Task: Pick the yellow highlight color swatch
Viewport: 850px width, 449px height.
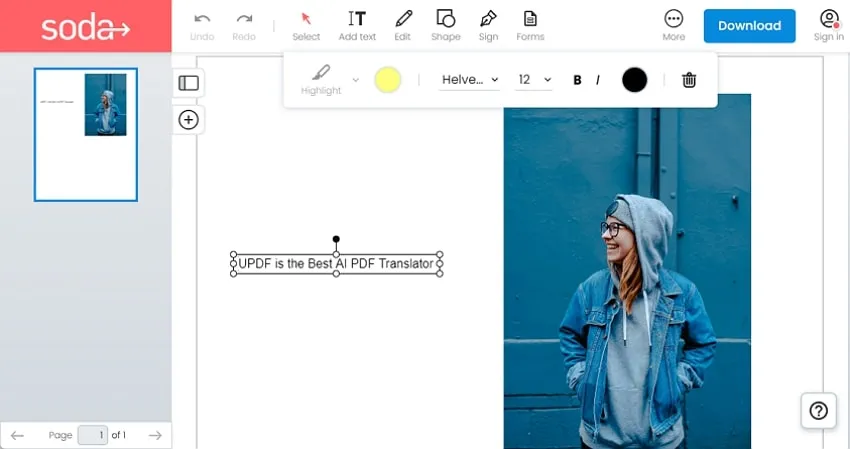Action: click(388, 80)
